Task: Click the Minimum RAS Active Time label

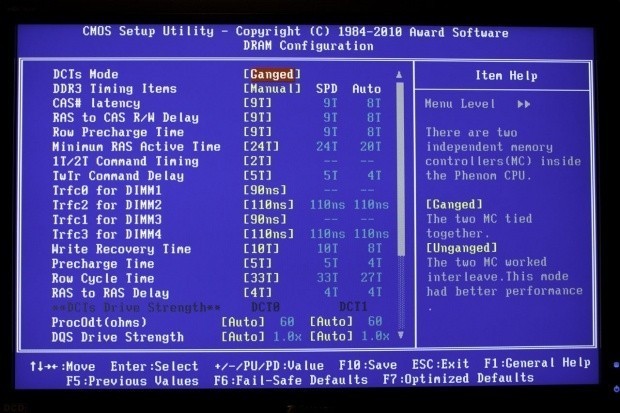Action: point(136,147)
